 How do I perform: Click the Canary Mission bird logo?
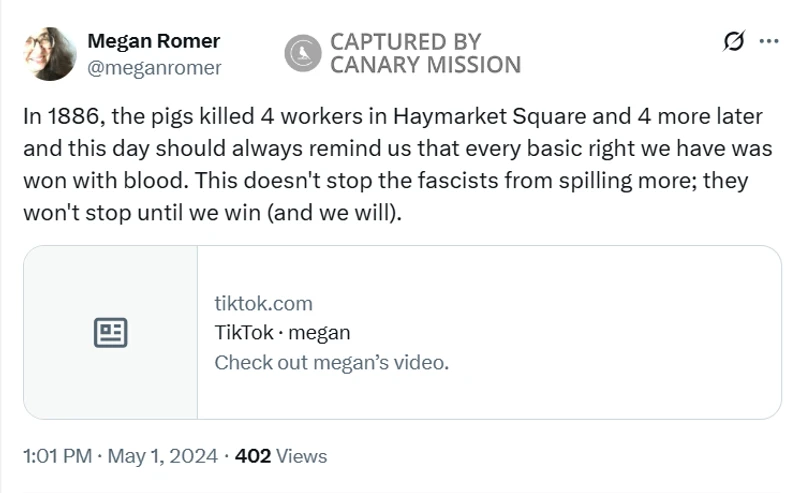coord(301,53)
